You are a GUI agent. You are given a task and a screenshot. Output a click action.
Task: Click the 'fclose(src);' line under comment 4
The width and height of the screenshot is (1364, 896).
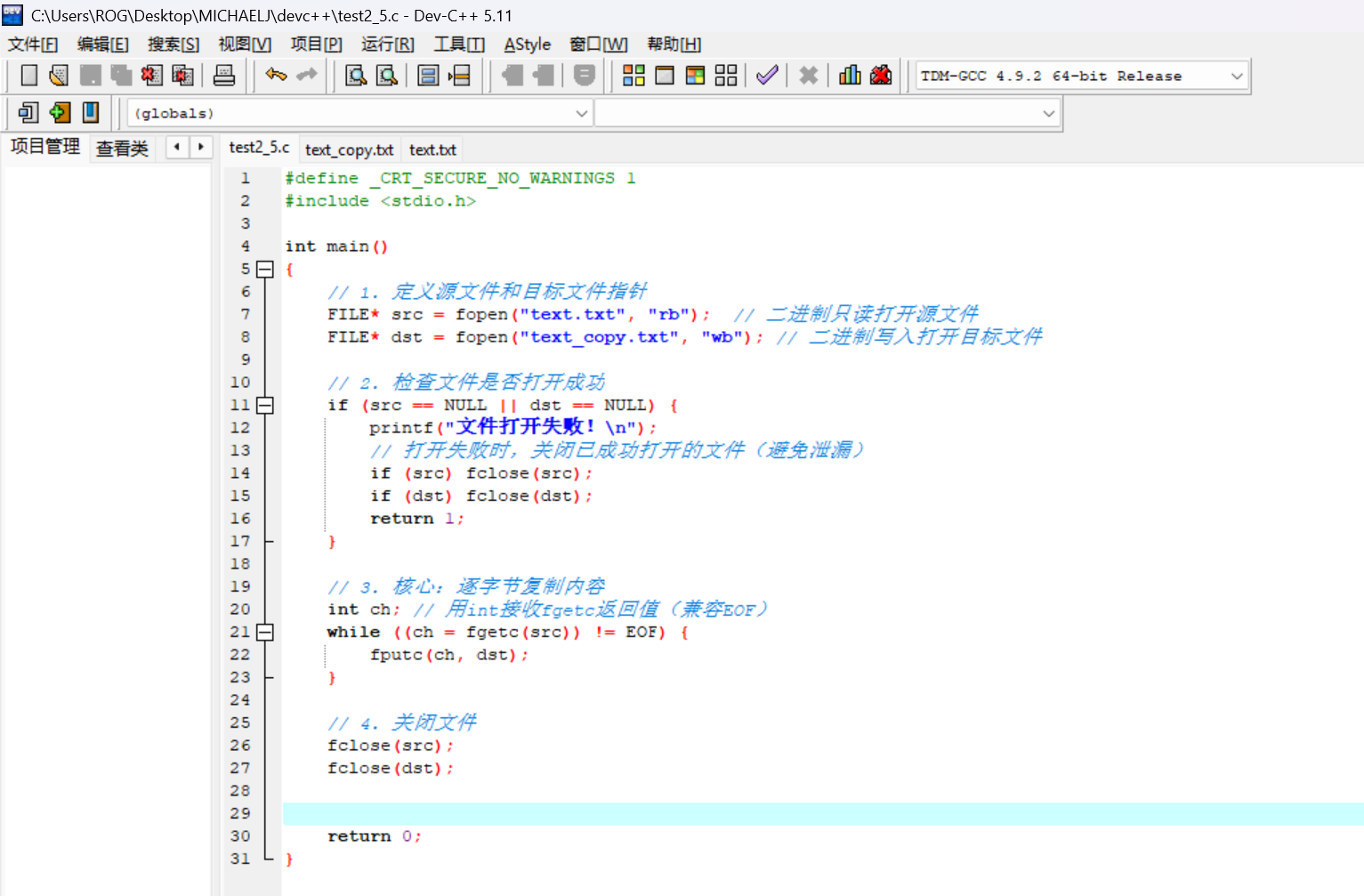click(x=391, y=746)
